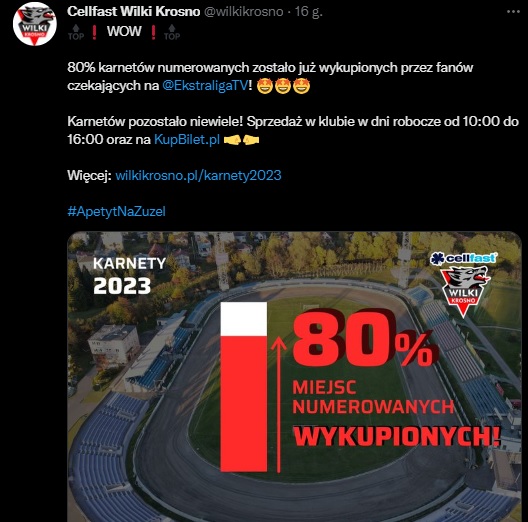528x522 pixels.
Task: Click the Cellfast logo in the image
Action: [463, 258]
